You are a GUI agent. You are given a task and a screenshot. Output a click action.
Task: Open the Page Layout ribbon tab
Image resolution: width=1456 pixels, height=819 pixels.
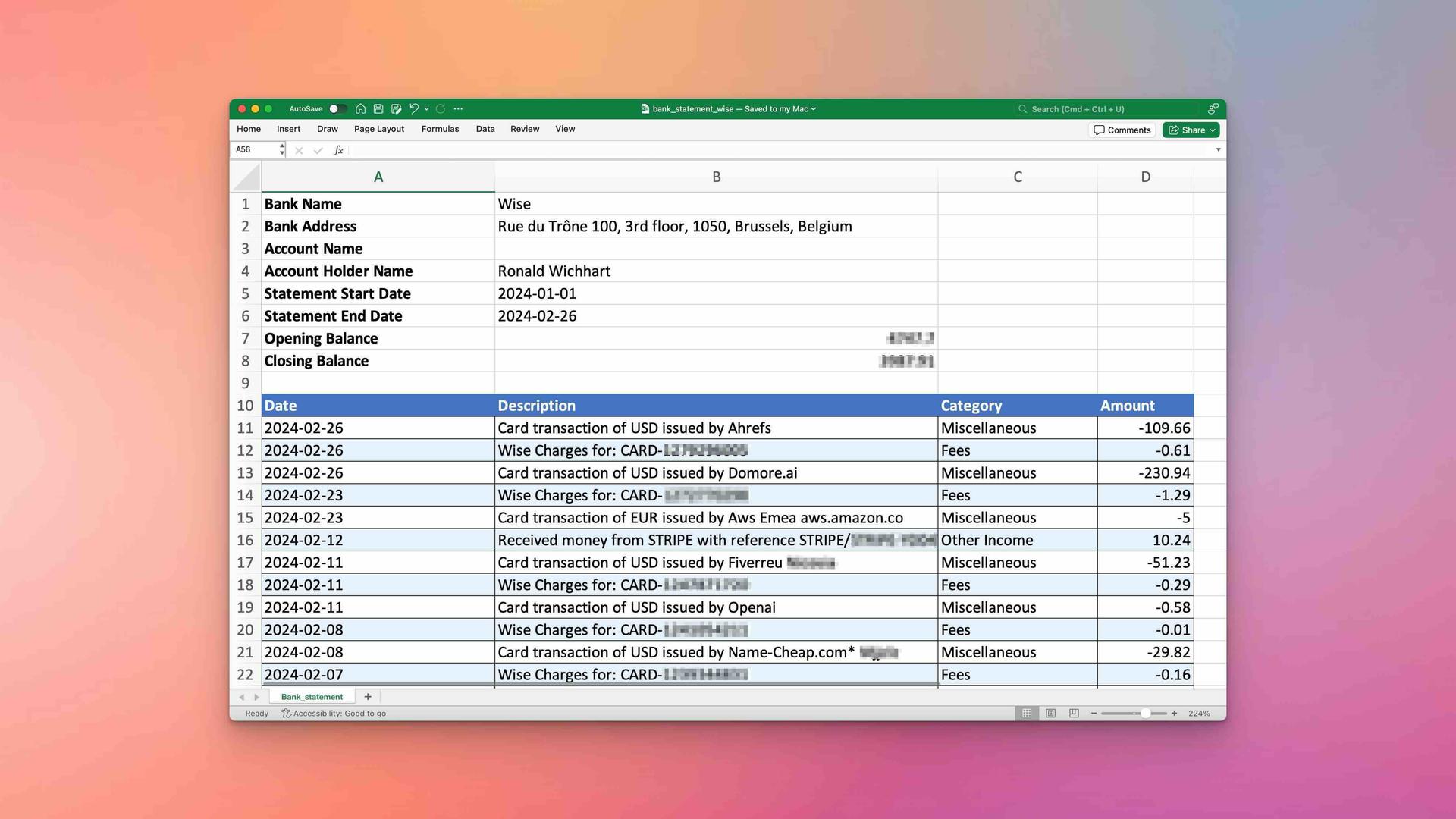pyautogui.click(x=379, y=130)
